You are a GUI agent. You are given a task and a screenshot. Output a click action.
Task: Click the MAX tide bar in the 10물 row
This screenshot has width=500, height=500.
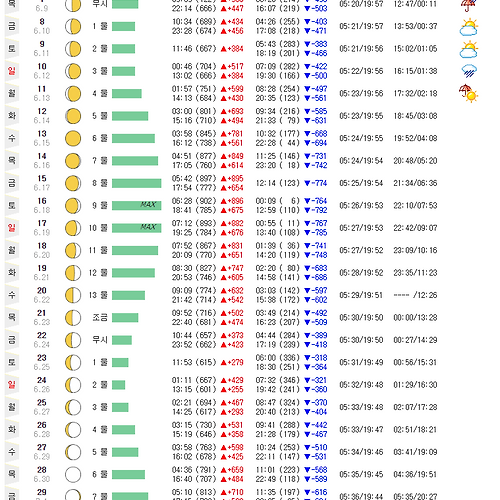tap(137, 228)
